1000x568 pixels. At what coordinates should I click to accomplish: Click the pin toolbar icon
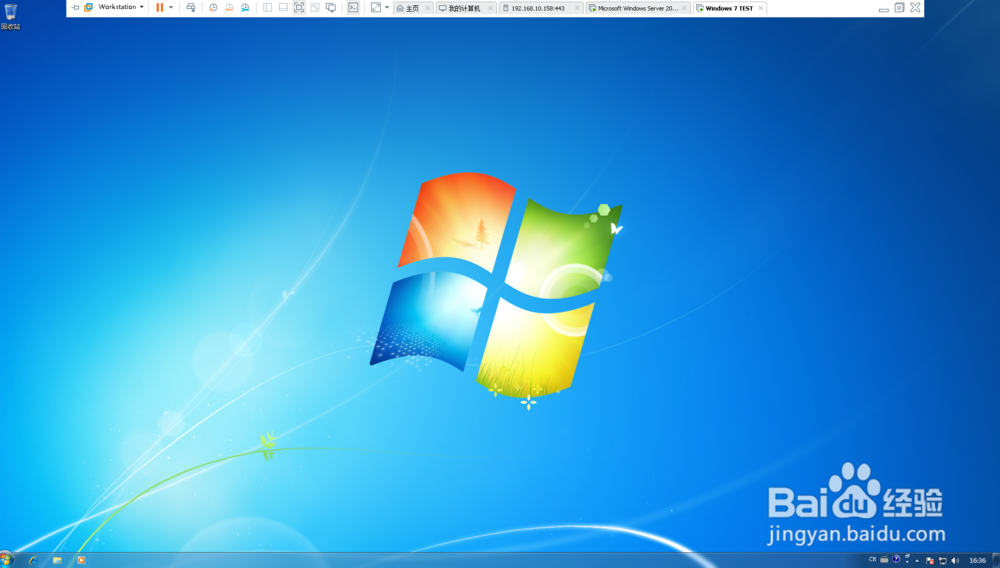[x=75, y=8]
